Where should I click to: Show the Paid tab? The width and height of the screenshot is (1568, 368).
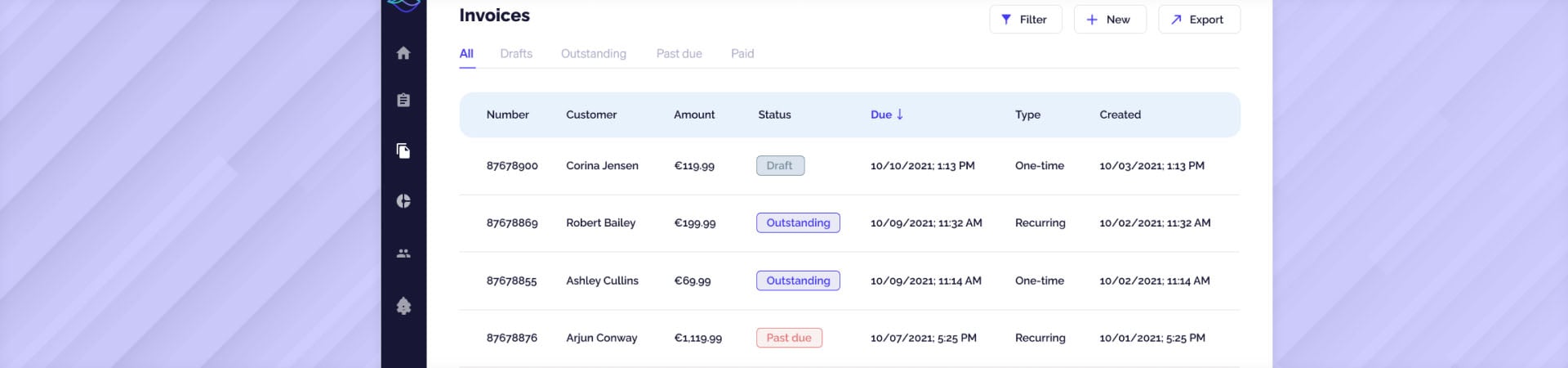click(x=742, y=54)
